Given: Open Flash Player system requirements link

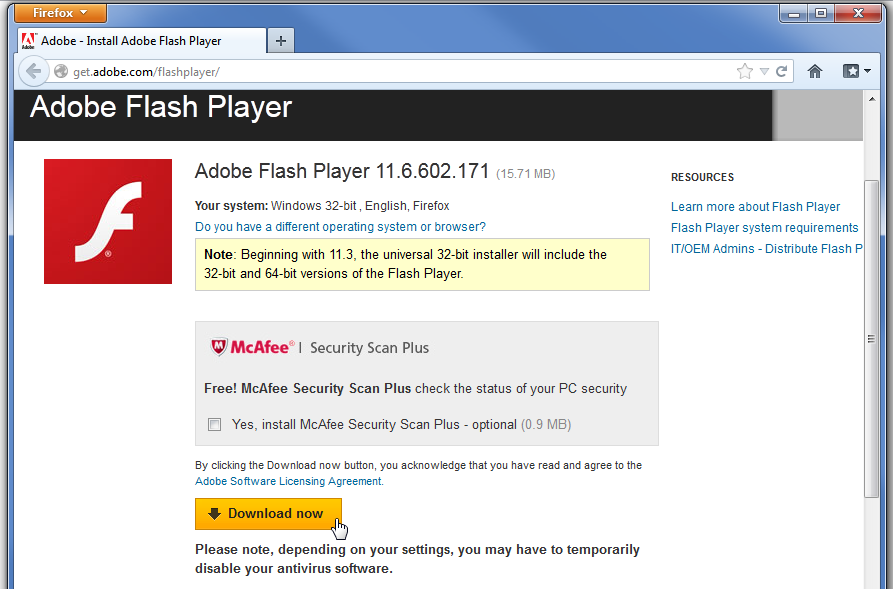Looking at the screenshot, I should pos(764,228).
